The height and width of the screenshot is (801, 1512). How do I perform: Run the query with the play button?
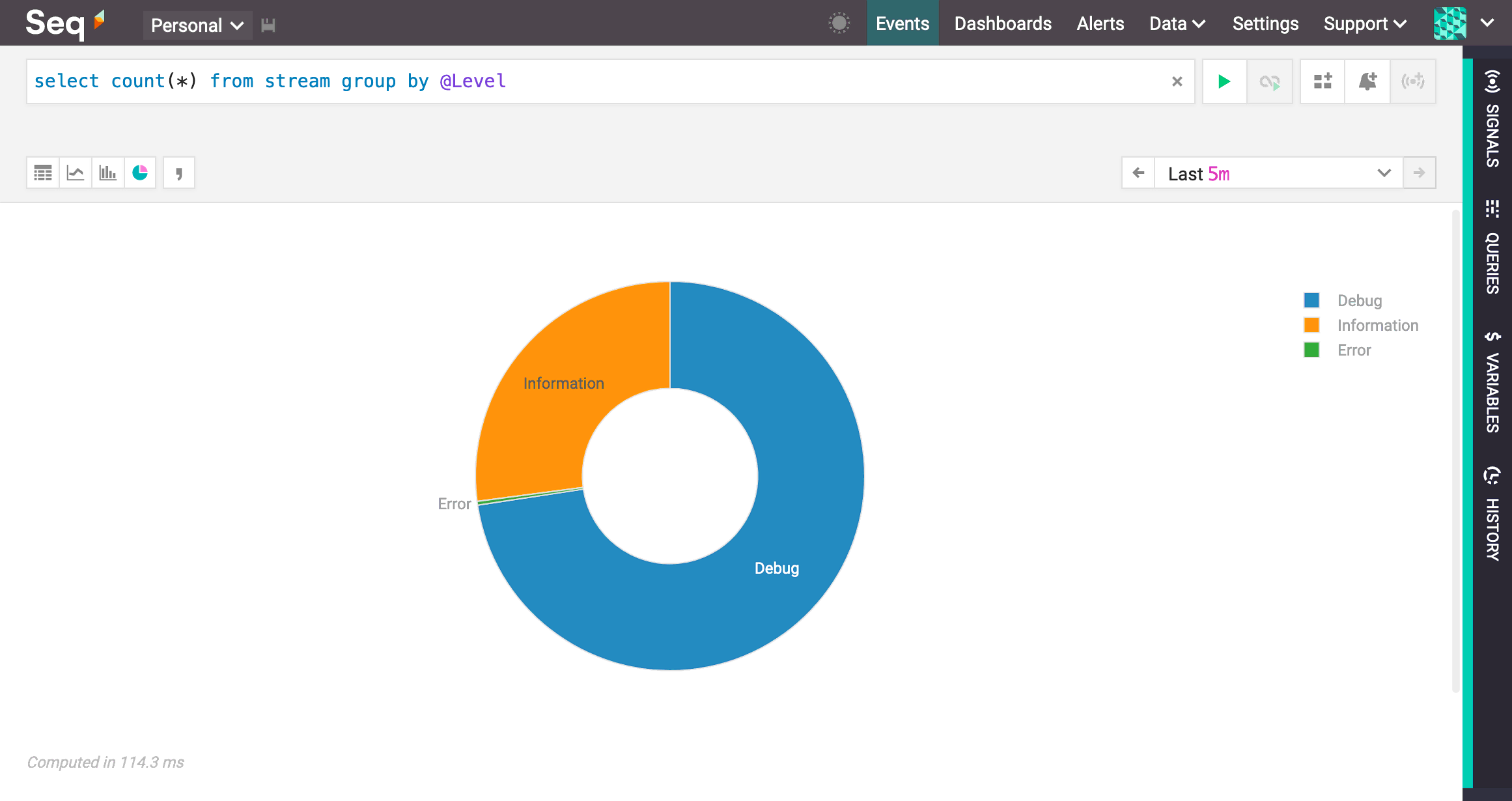(1224, 81)
